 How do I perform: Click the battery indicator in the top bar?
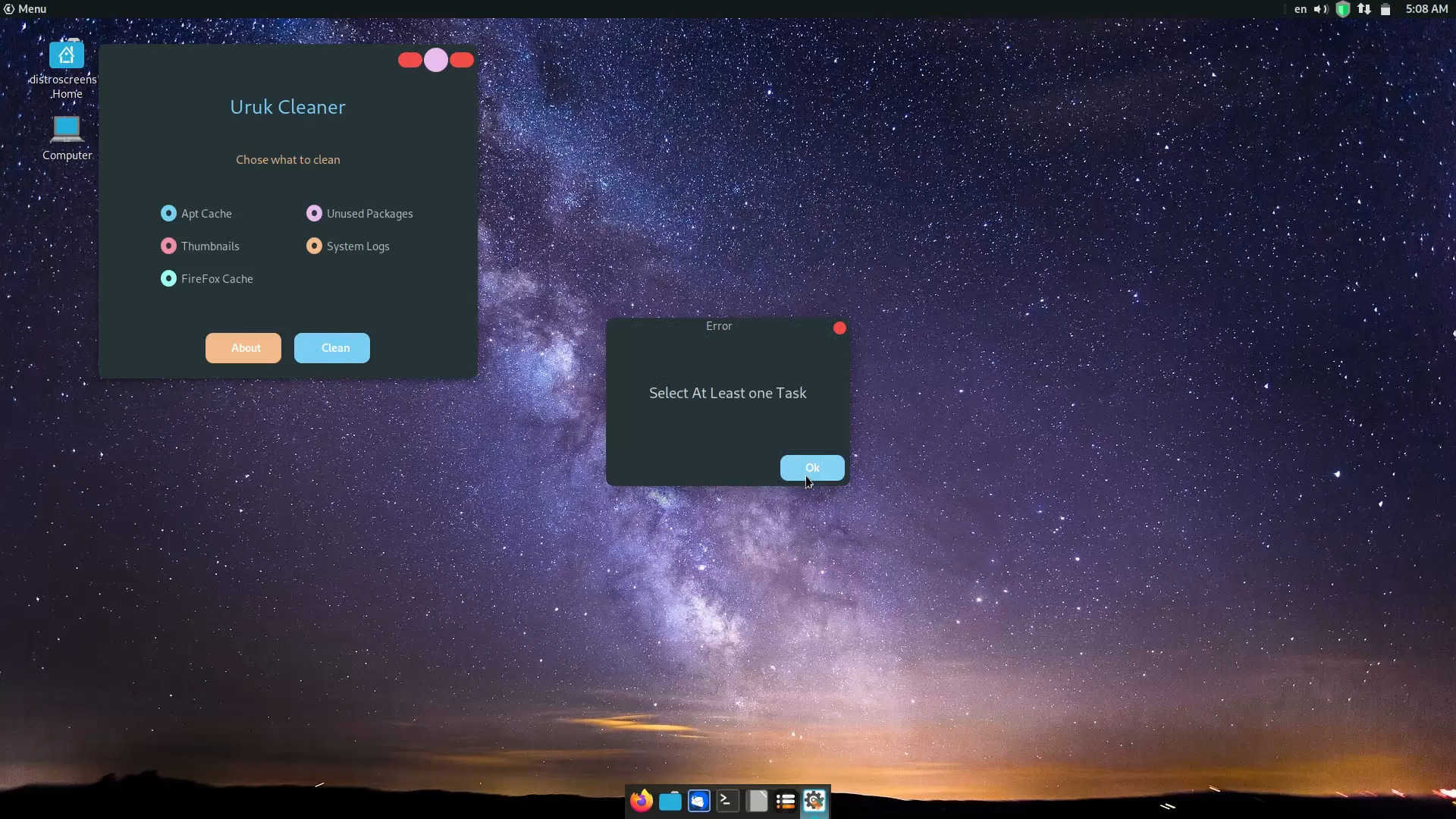point(1385,9)
